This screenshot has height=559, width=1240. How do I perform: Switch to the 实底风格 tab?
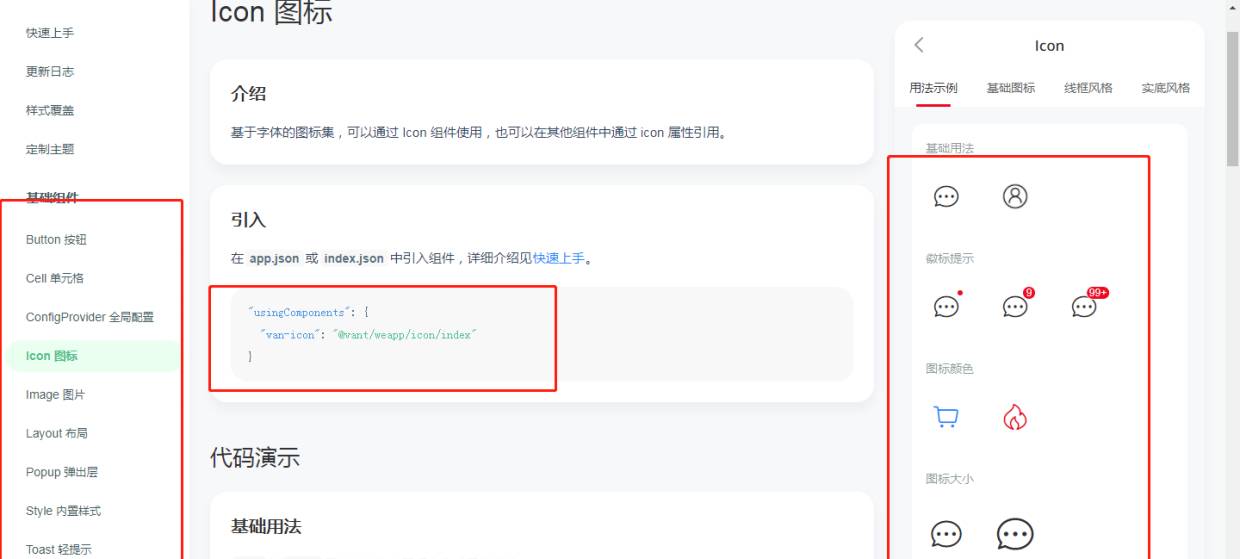(x=1166, y=88)
